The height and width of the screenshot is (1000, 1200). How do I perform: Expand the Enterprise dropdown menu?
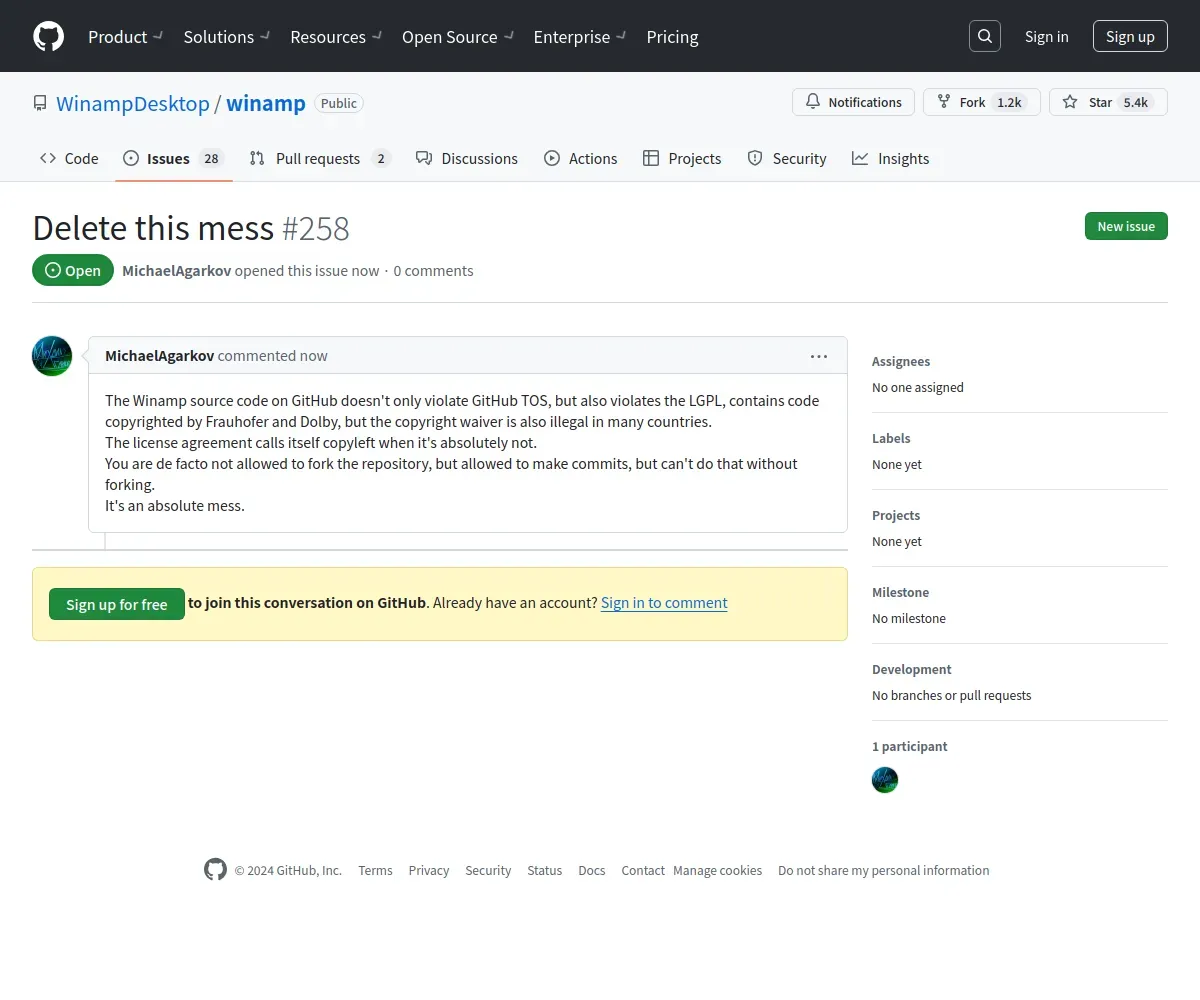tap(580, 37)
